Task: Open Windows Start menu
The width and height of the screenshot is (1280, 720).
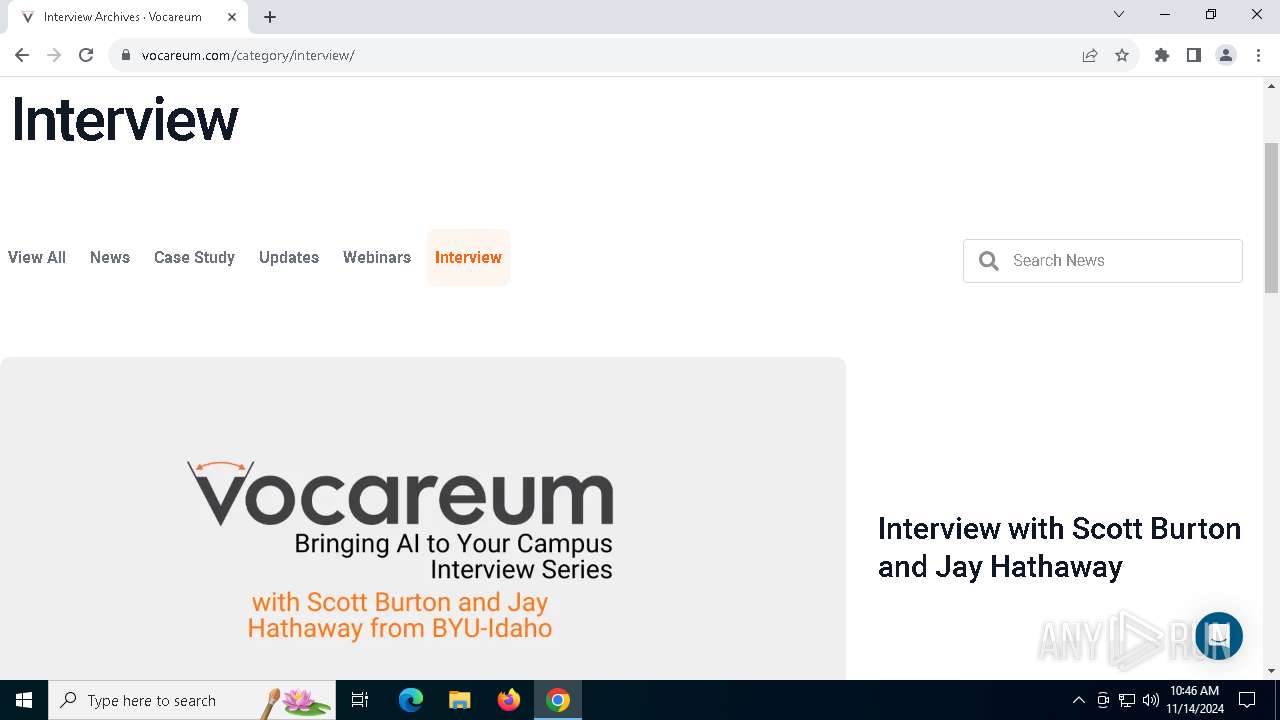Action: [x=24, y=700]
